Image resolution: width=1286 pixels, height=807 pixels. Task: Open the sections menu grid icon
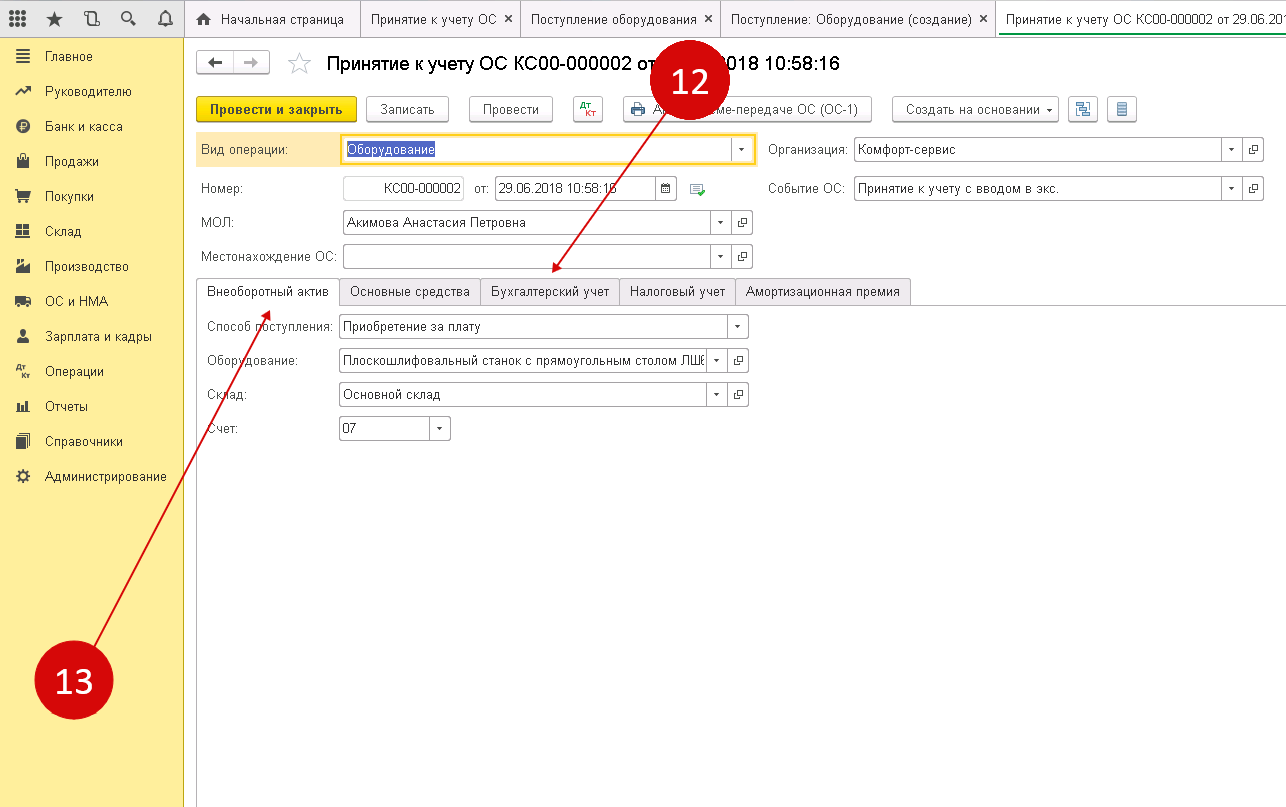pyautogui.click(x=17, y=19)
